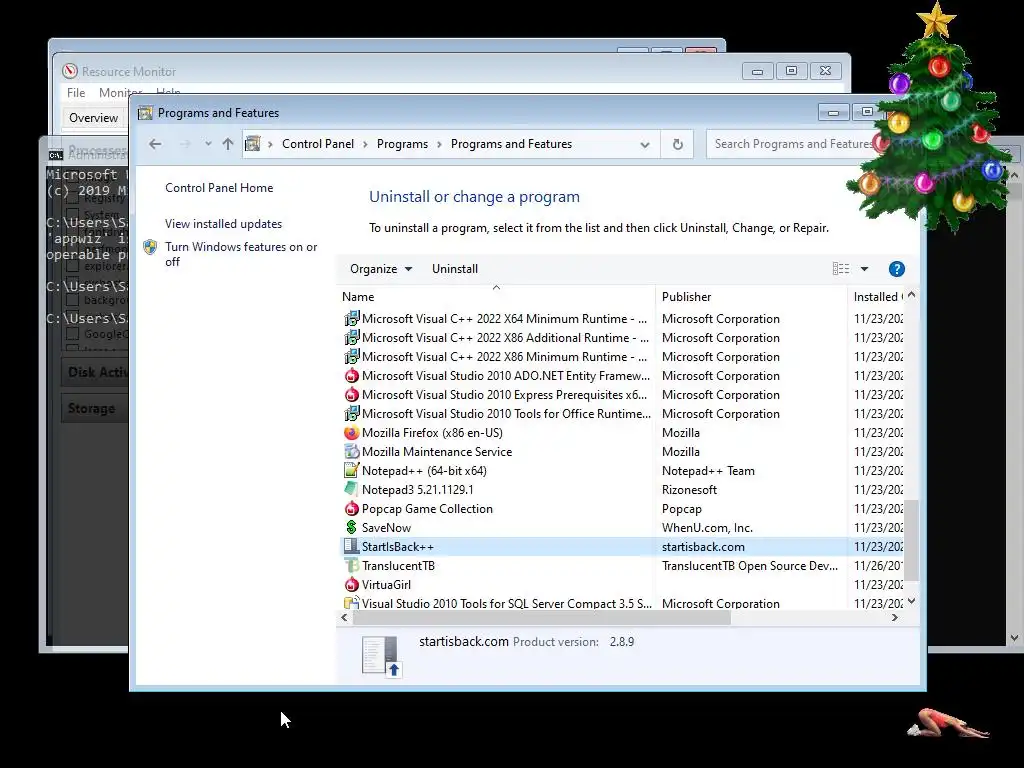
Task: Open the More view options arrow
Action: tap(864, 268)
